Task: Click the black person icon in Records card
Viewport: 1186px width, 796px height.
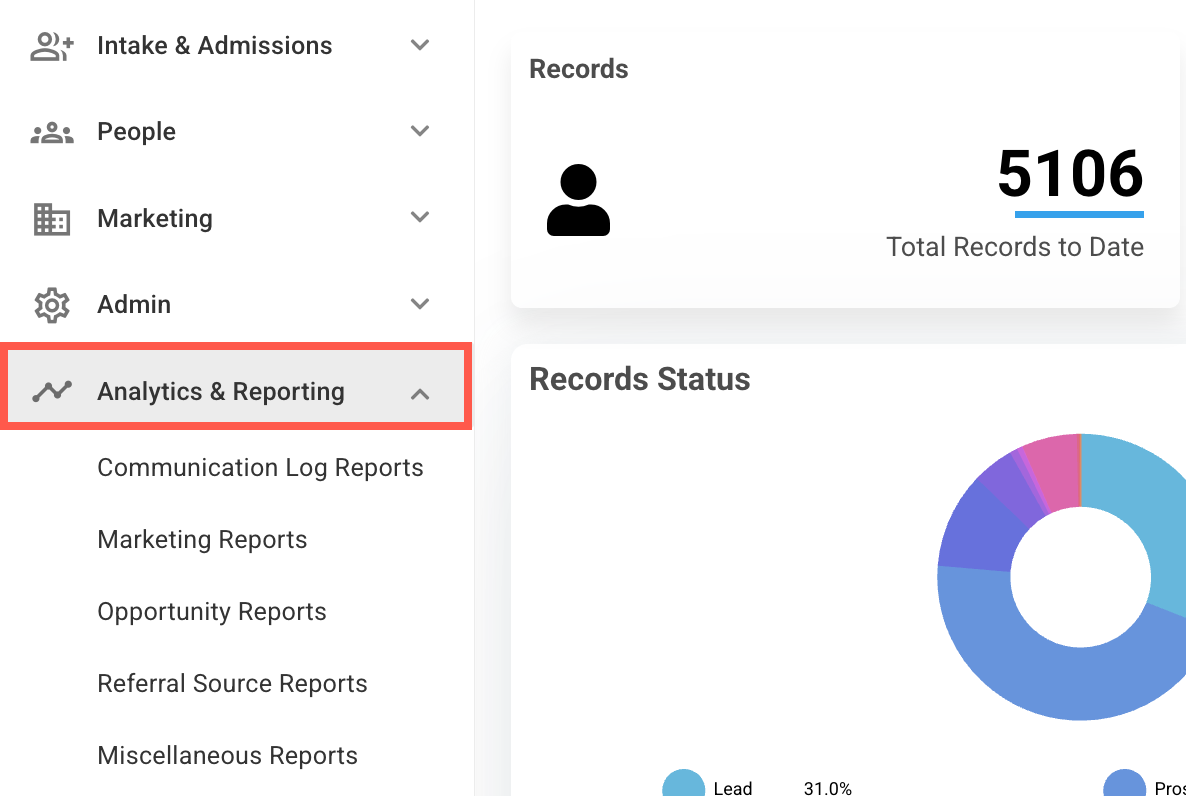Action: click(579, 200)
